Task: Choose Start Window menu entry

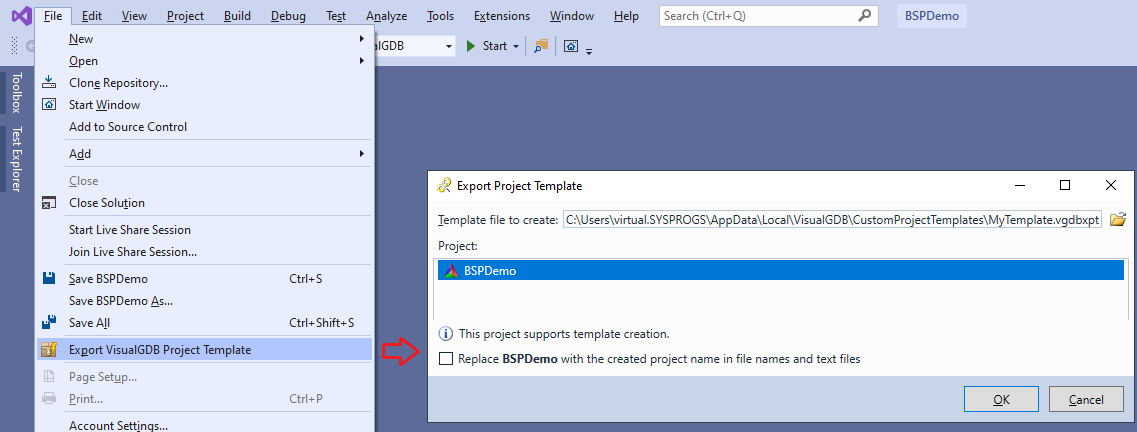Action: click(x=205, y=104)
